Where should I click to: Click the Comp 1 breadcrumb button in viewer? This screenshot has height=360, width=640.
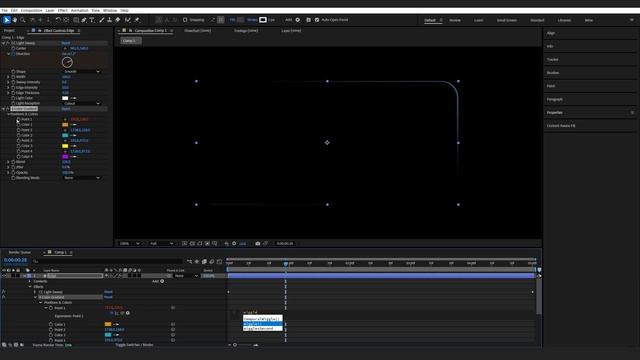tap(131, 41)
